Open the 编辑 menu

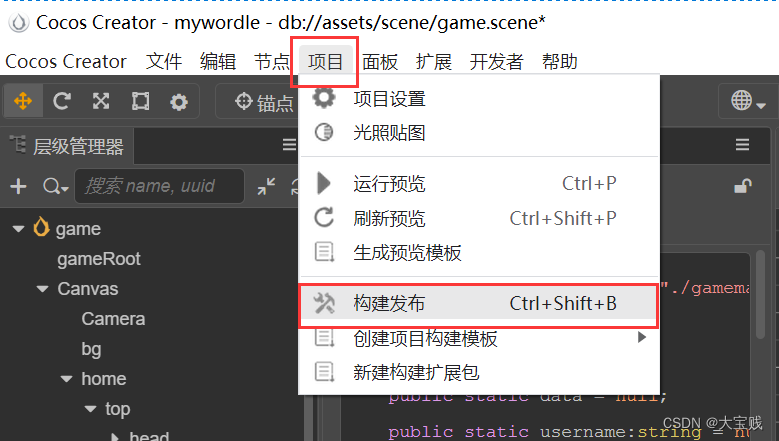coord(218,62)
